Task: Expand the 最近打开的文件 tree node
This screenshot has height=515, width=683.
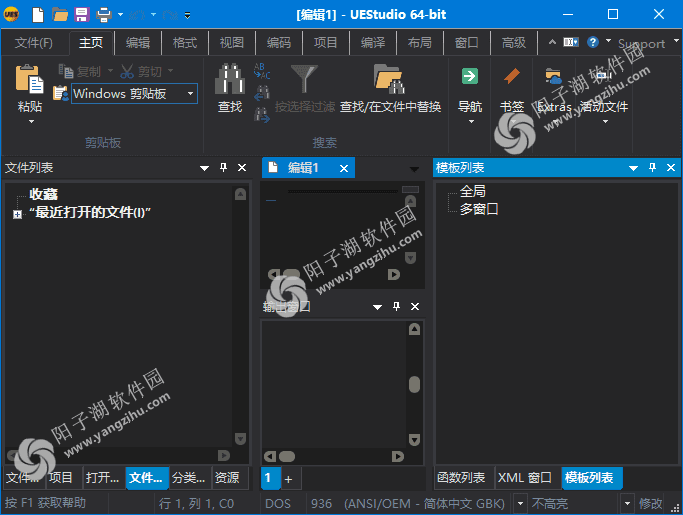Action: 17,214
